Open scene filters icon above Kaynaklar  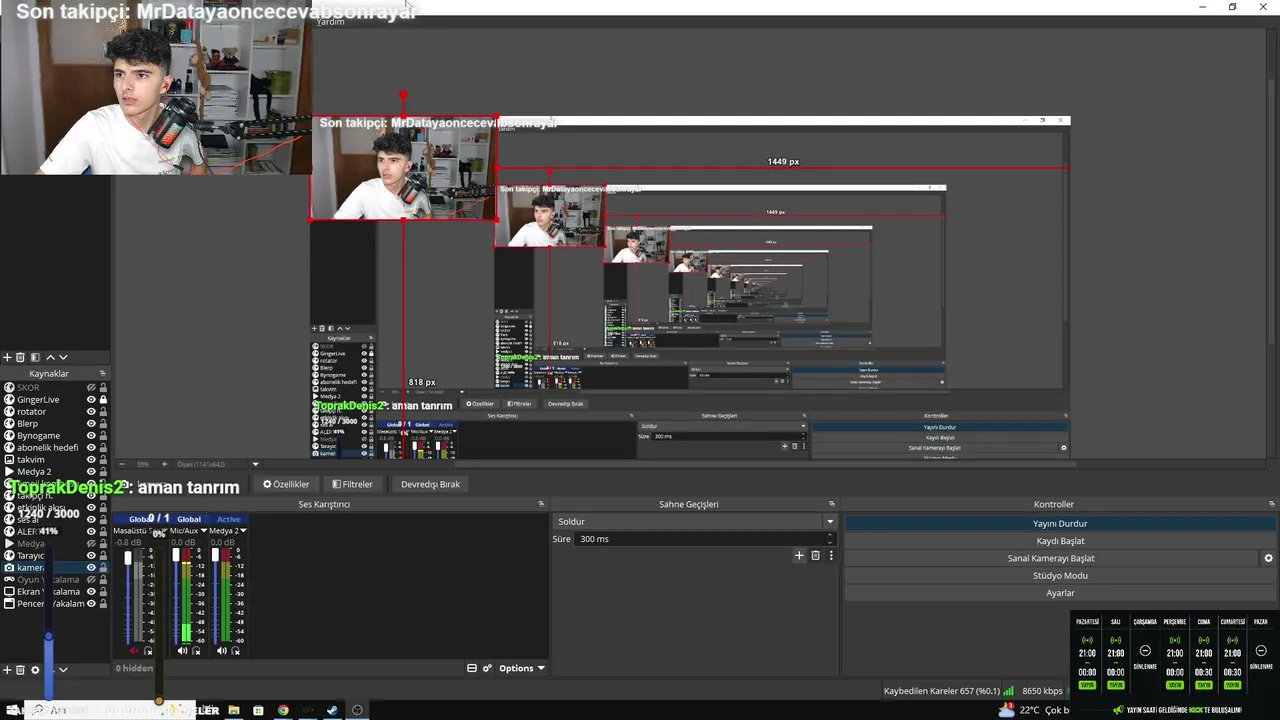tap(35, 357)
